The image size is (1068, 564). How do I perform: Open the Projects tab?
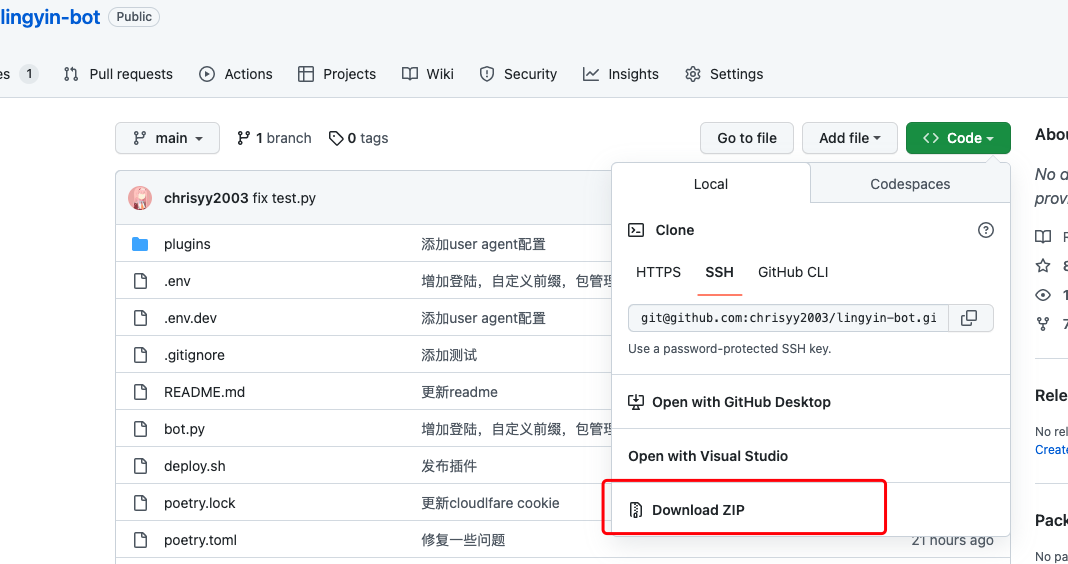point(337,74)
